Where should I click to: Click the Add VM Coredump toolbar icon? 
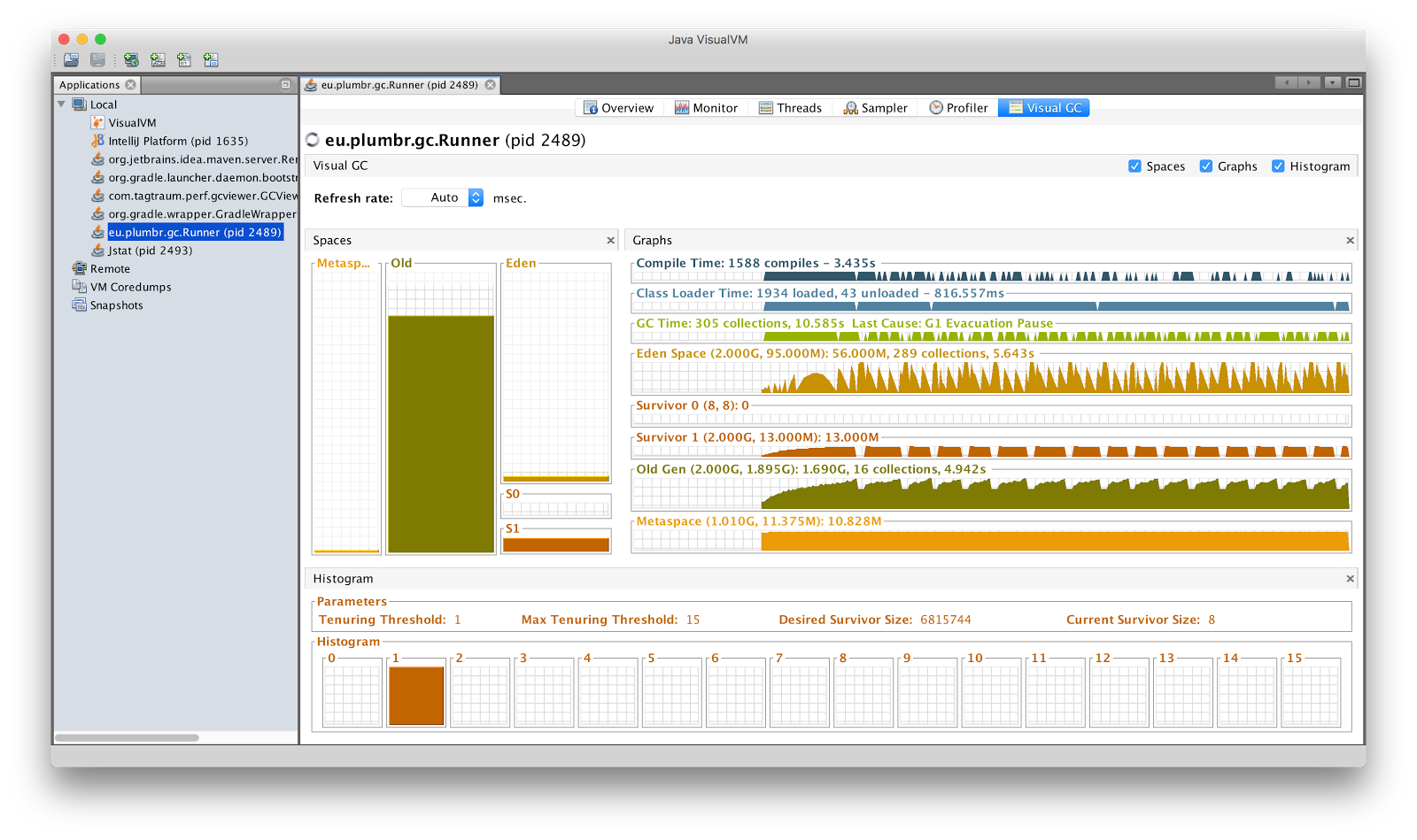(184, 60)
